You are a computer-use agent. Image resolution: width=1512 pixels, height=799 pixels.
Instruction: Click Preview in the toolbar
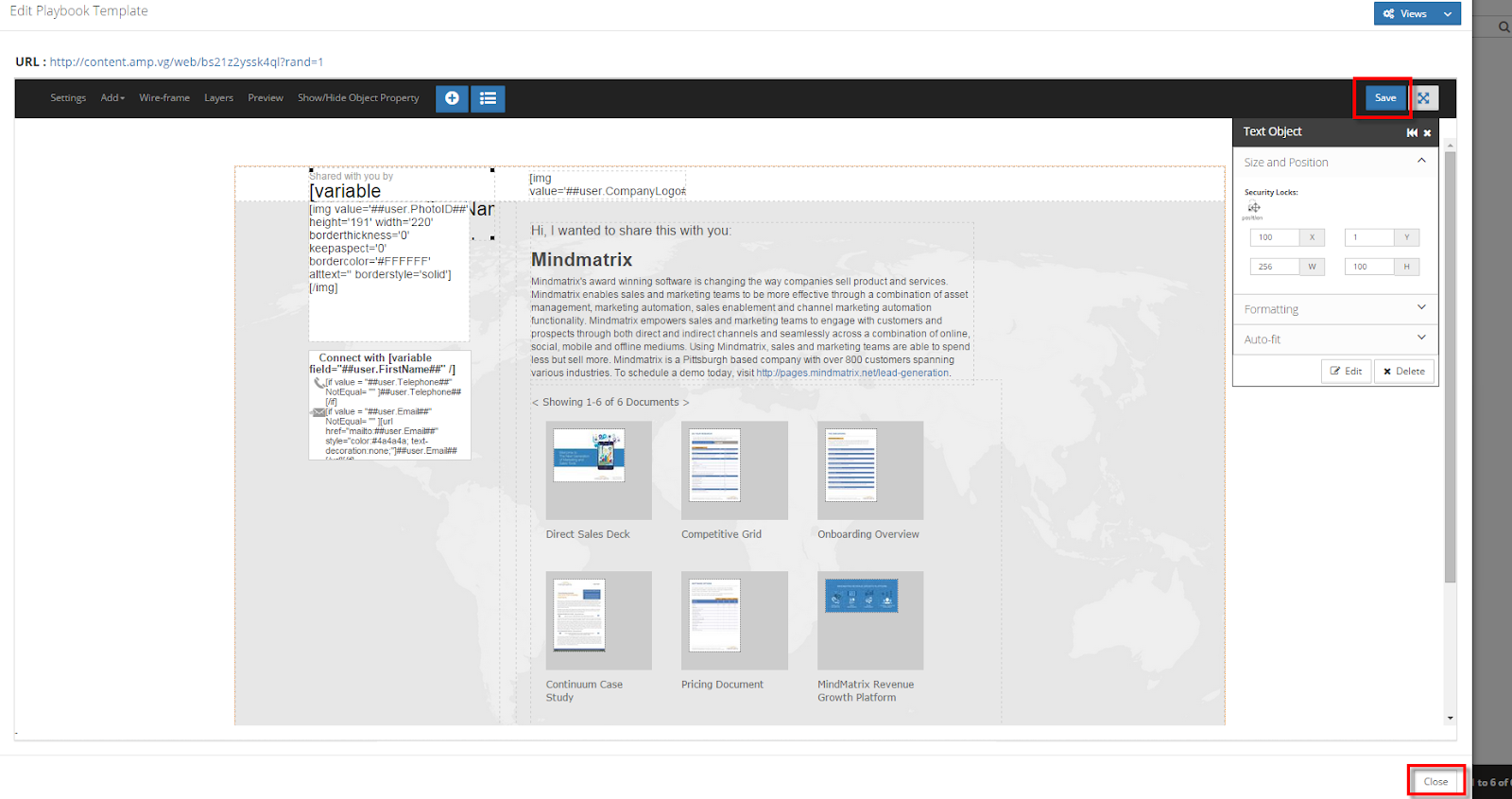pyautogui.click(x=266, y=98)
